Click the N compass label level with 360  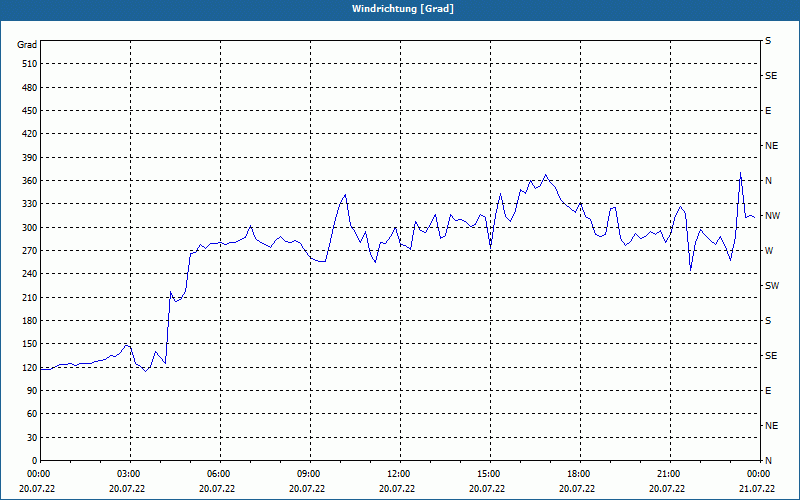coord(769,181)
